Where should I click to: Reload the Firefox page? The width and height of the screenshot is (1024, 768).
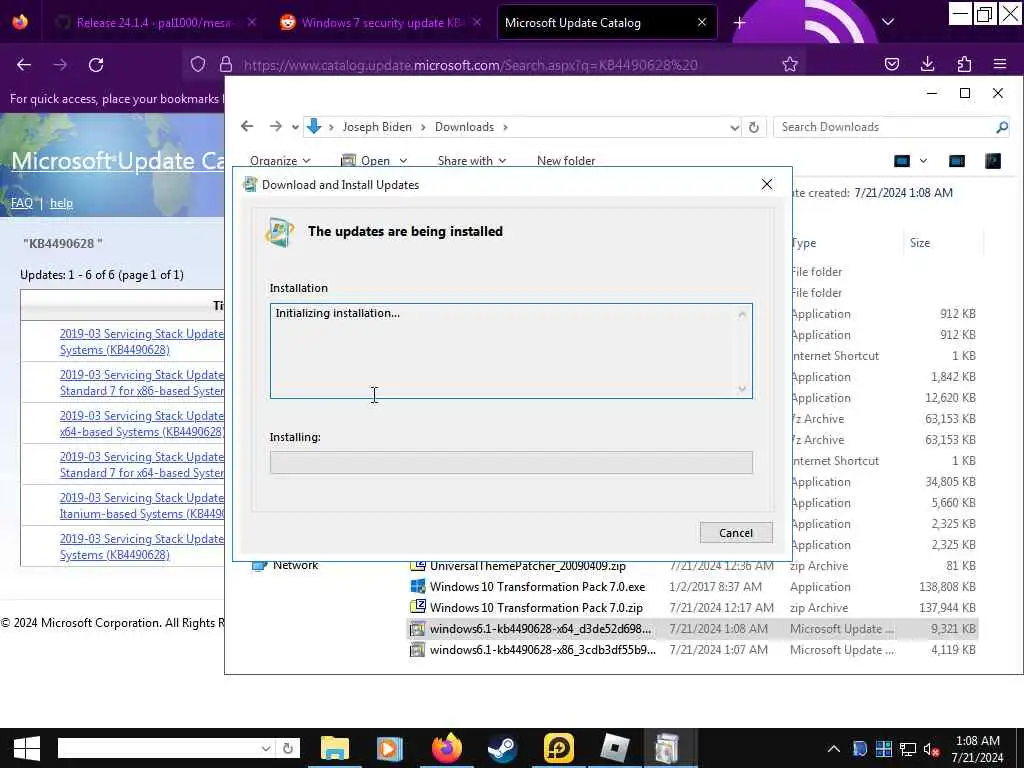pos(96,65)
